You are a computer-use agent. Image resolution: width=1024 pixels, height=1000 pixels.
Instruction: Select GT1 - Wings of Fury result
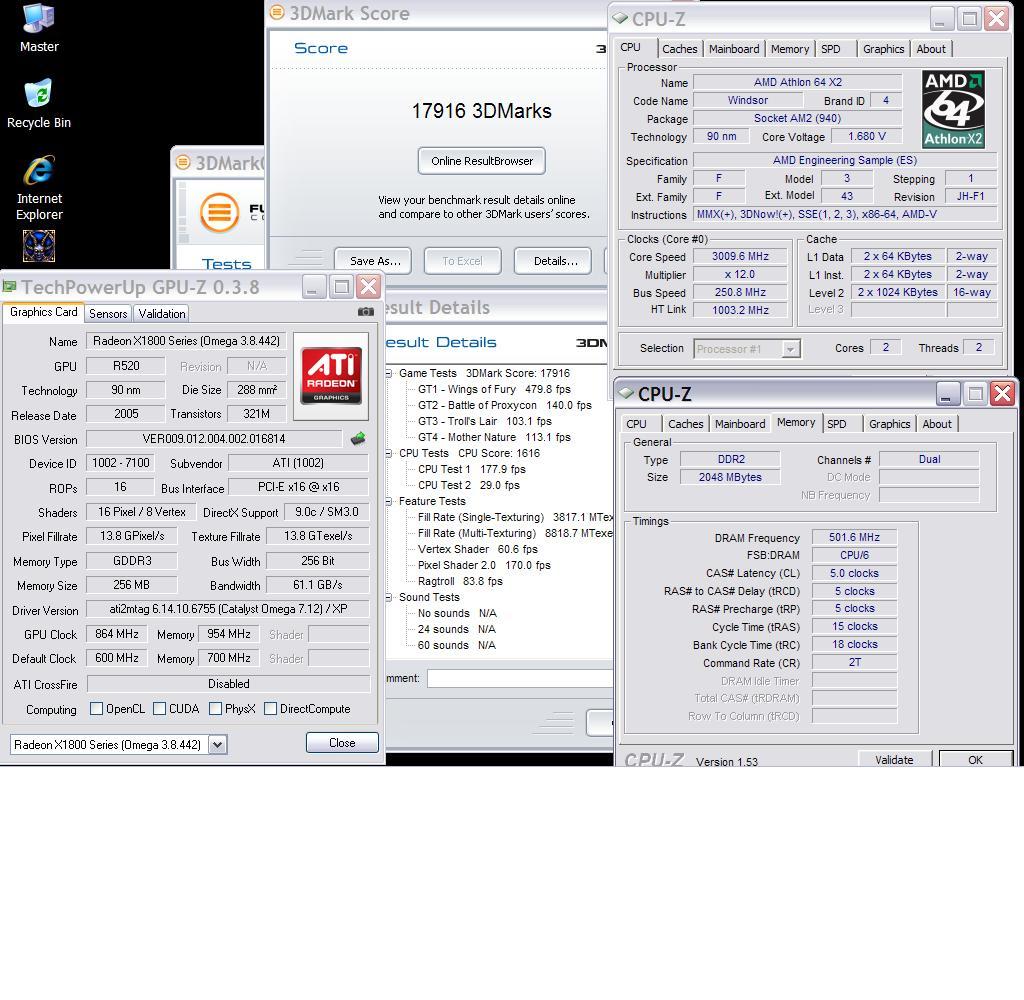tap(494, 389)
